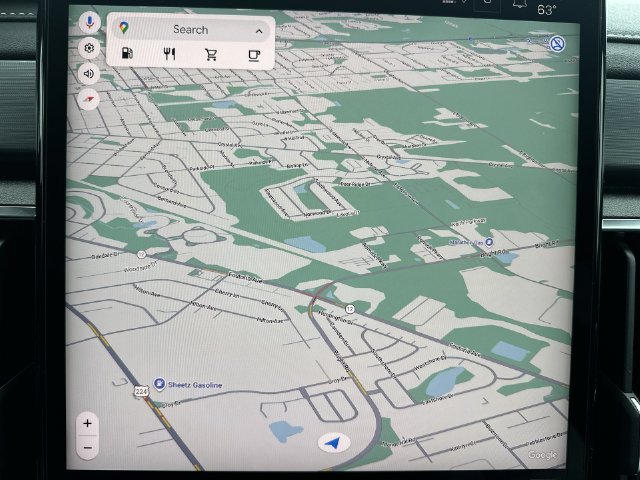Screen dimensions: 640x480
Task: Tap the Route 224 highway shield
Action: [141, 391]
